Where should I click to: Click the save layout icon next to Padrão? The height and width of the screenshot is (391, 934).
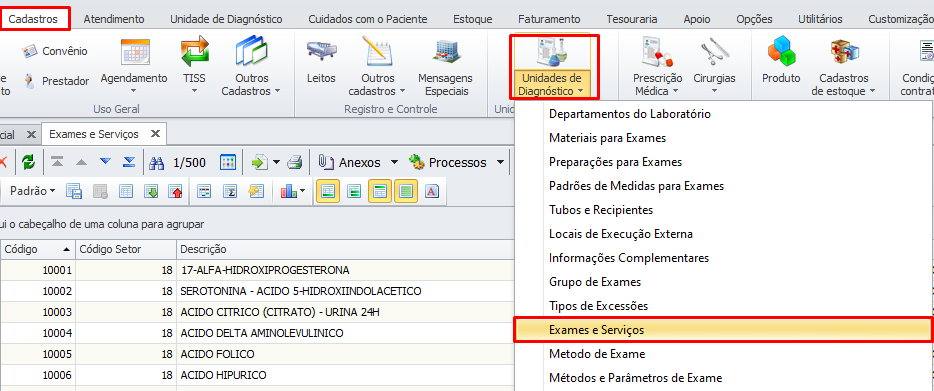point(74,191)
